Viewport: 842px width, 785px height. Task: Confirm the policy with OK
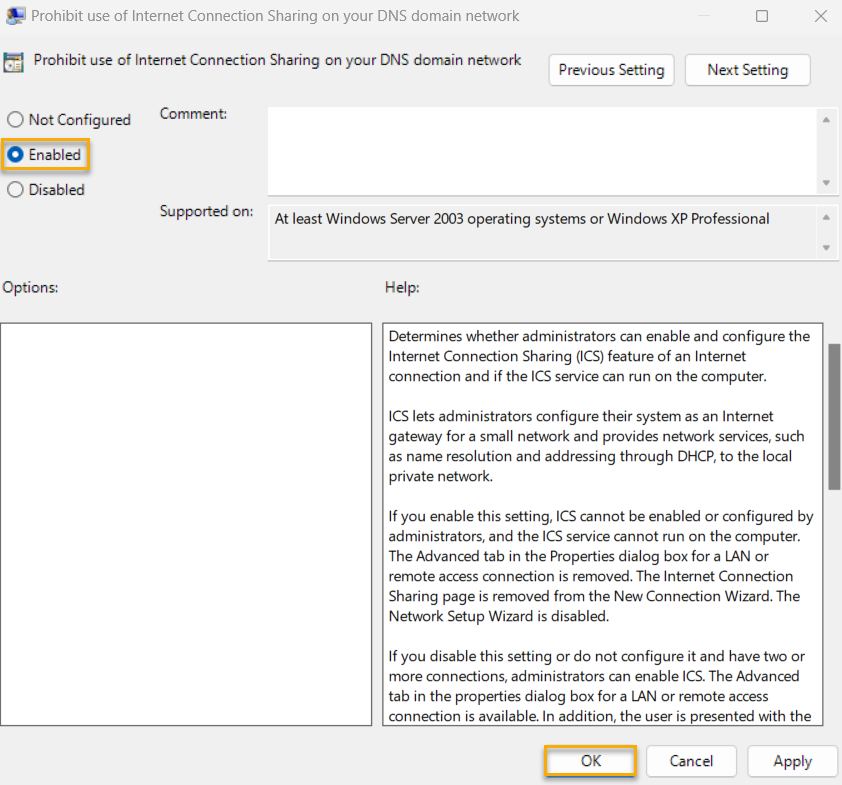[x=589, y=761]
